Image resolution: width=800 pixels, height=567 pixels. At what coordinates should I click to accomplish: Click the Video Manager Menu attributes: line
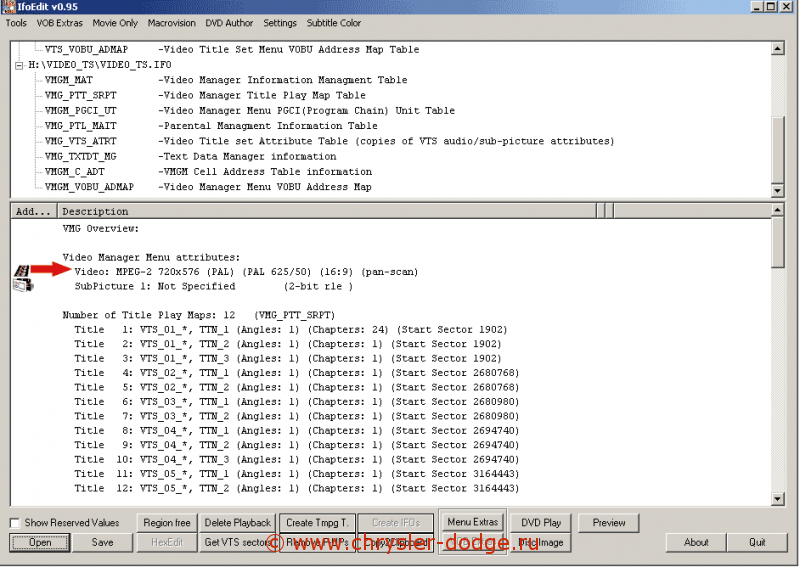[151, 258]
